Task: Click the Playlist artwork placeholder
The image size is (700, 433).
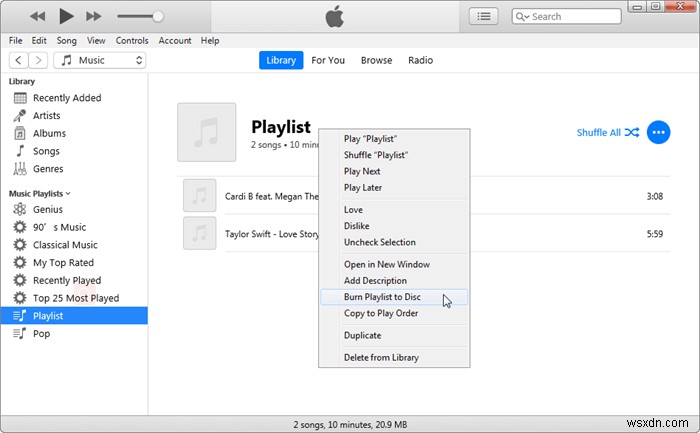Action: 207,132
